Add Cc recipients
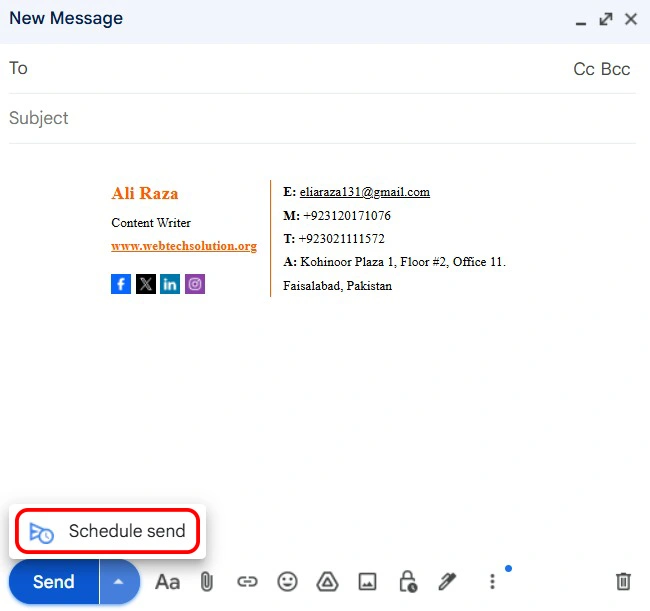 pos(584,69)
